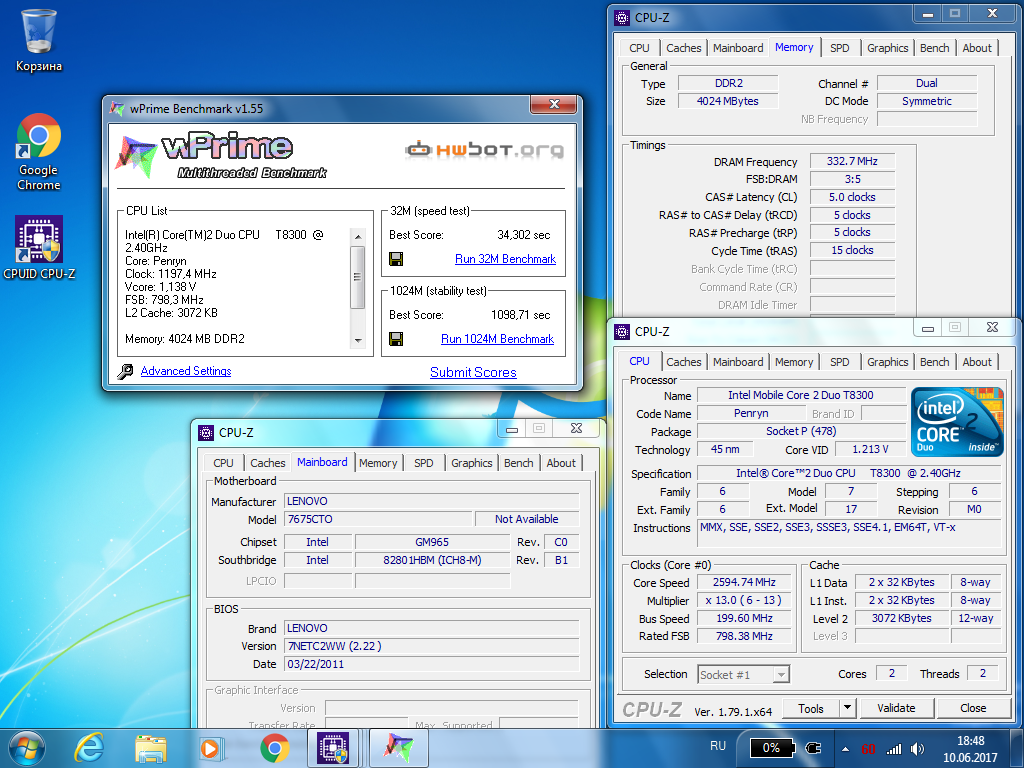Run the 1024M Benchmark
Viewport: 1024px width, 768px height.
coord(498,339)
